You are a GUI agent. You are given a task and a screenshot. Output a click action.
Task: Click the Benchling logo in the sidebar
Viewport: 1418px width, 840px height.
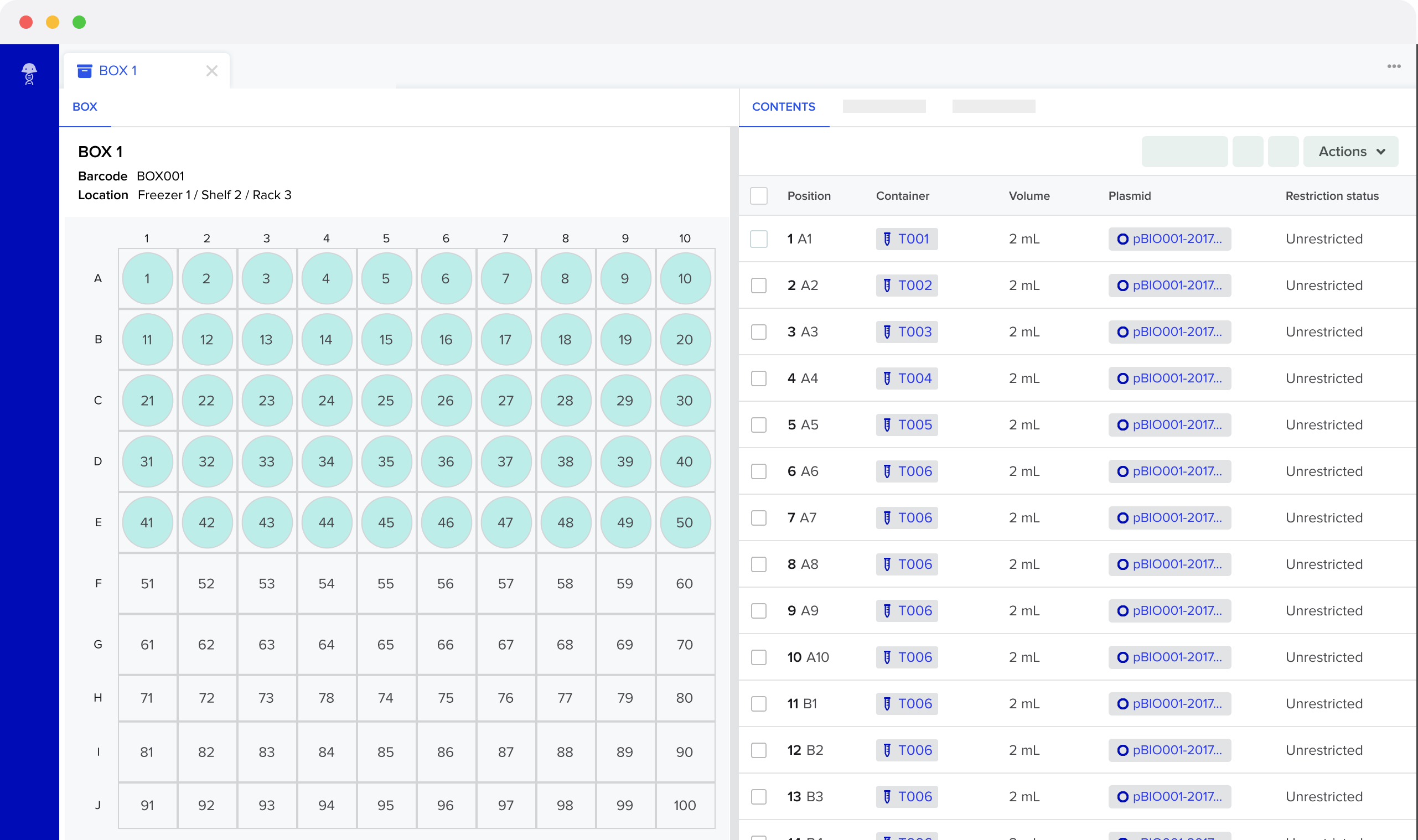tap(29, 74)
